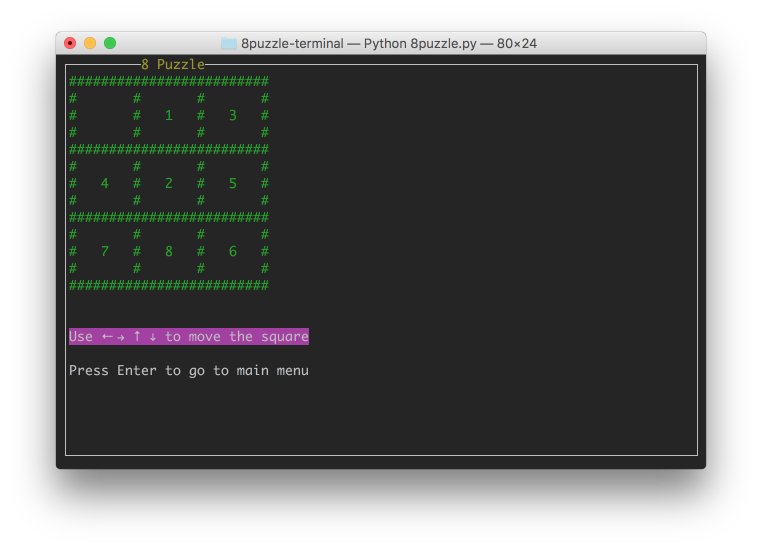Click puzzle tile number 4

(104, 183)
